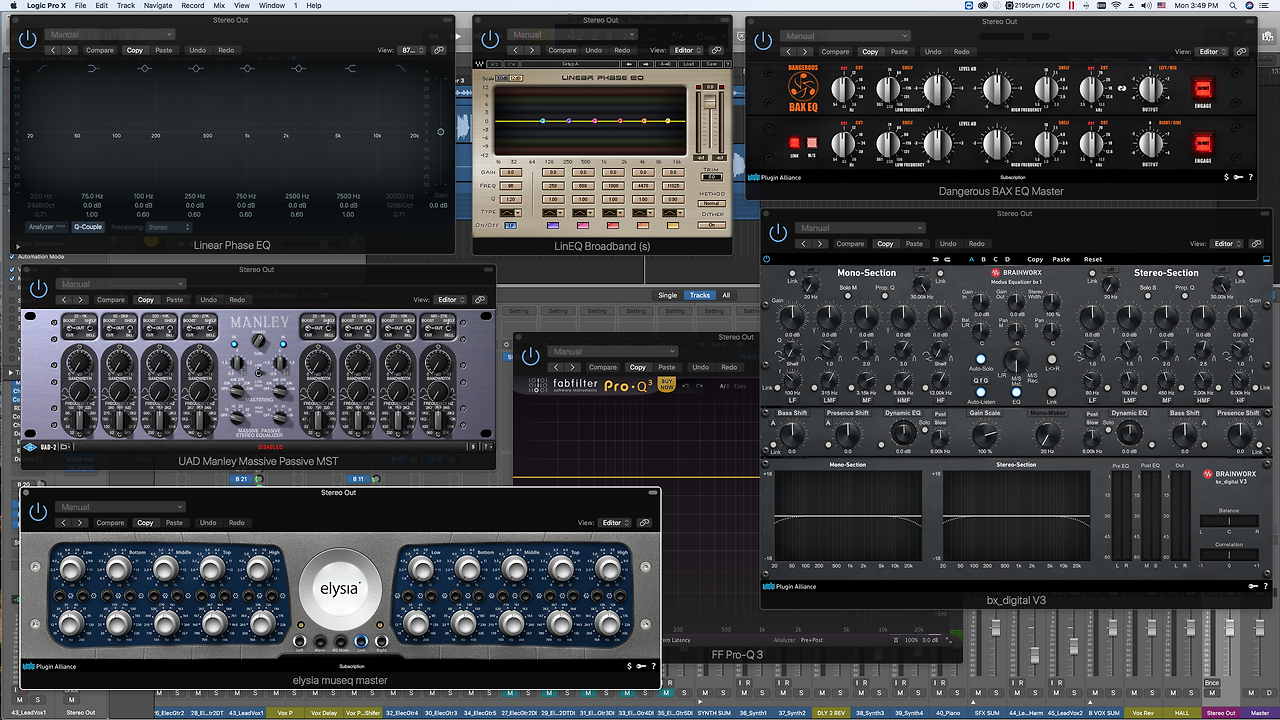Click the link icon in bx_digital V3 header
Viewport: 1280px width, 720px height.
click(1256, 243)
